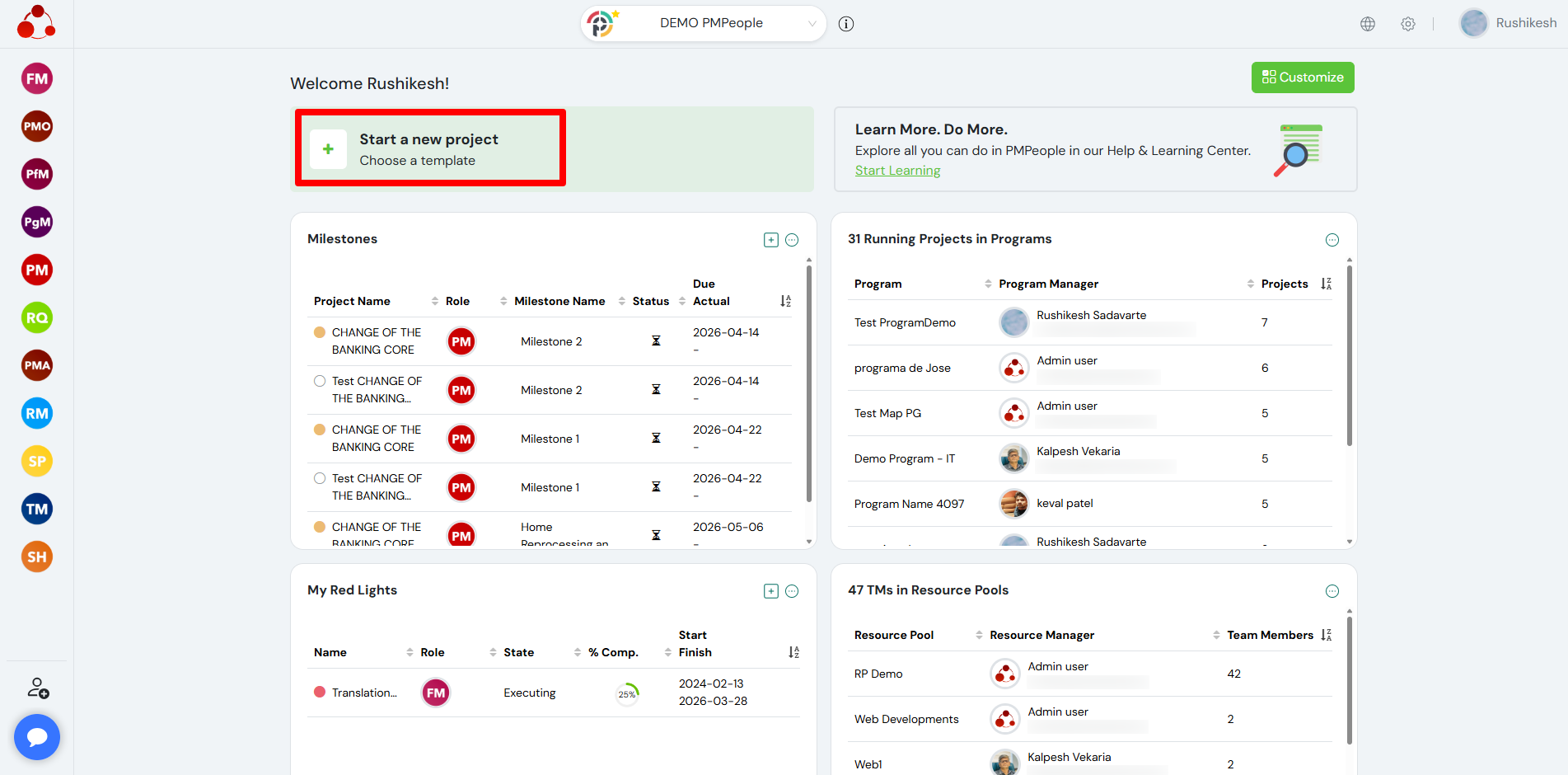The image size is (1568, 775).
Task: Select radio for first Test CHANGE OF THE BANKING row
Action: pos(320,381)
